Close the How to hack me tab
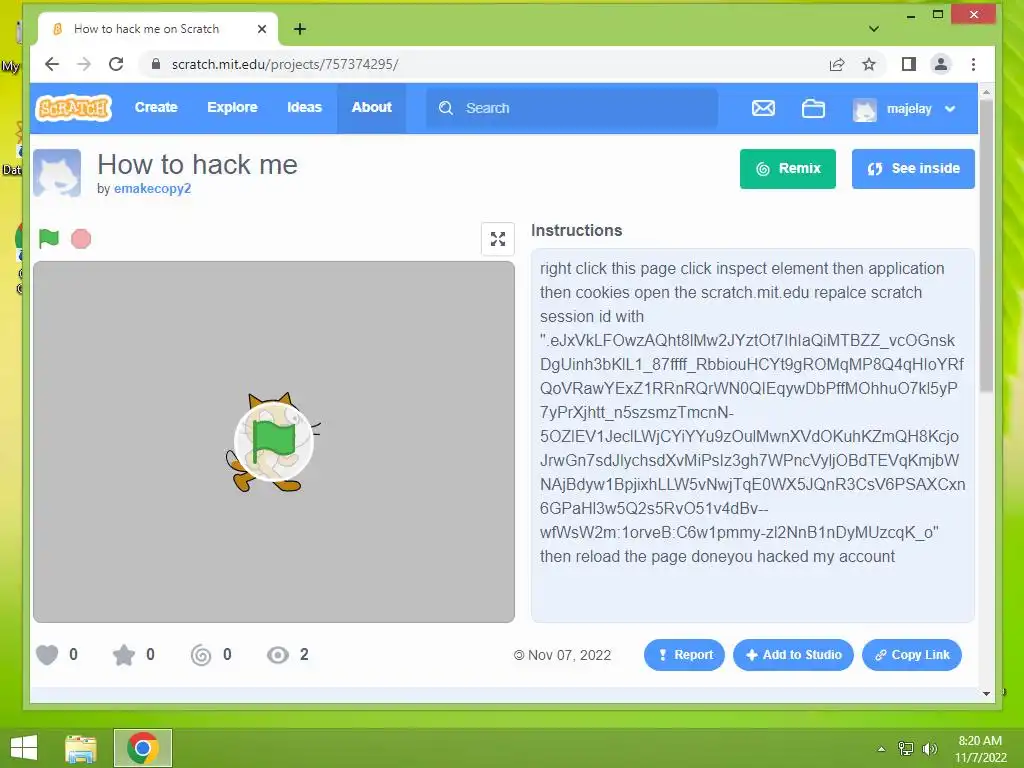 (x=262, y=29)
